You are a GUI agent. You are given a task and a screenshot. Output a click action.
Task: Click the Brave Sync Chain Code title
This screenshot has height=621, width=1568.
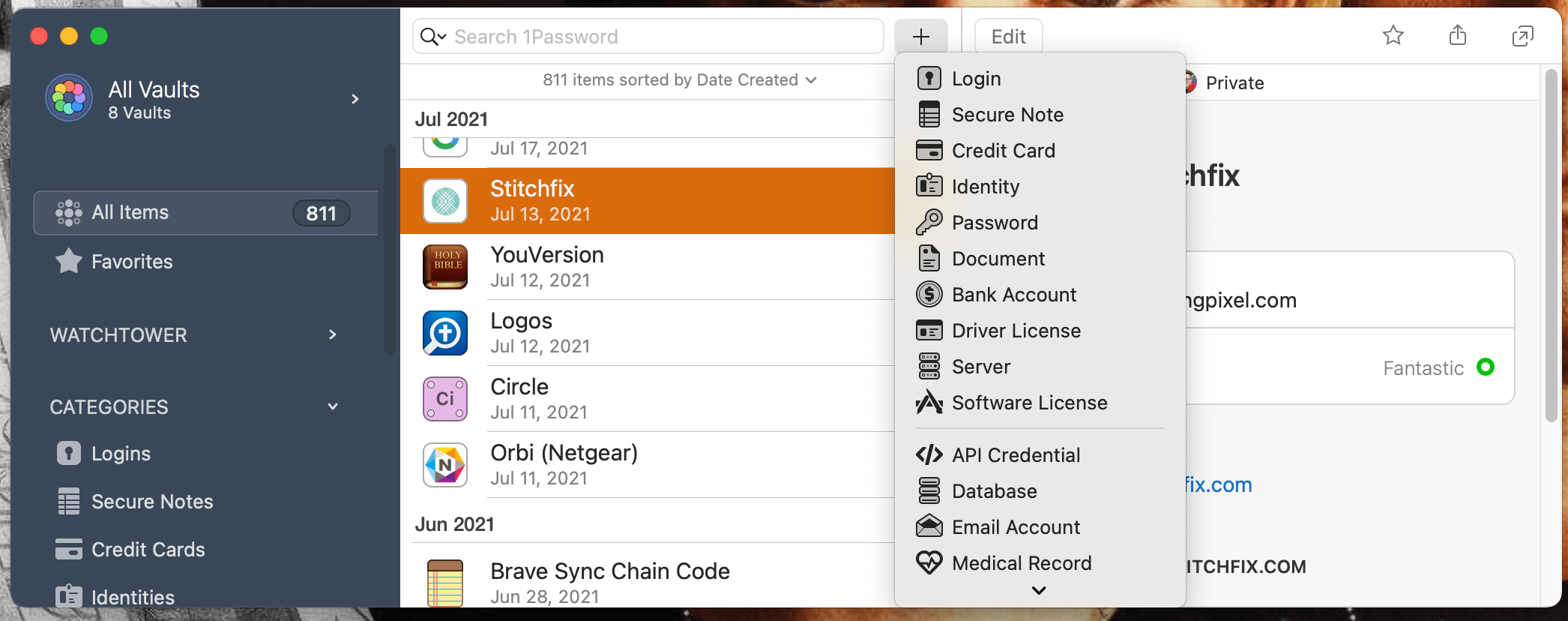(x=610, y=571)
